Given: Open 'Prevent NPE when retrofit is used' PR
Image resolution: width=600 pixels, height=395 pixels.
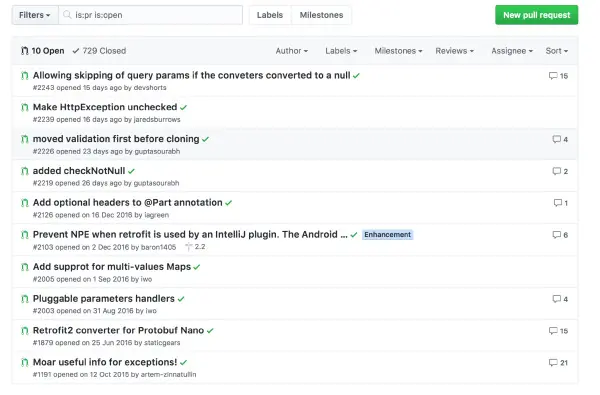Looking at the screenshot, I should tap(190, 235).
